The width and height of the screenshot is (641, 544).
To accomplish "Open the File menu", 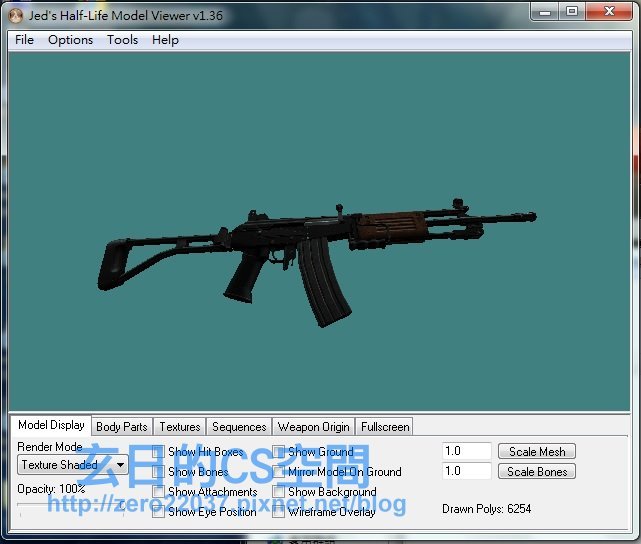I will 24,40.
